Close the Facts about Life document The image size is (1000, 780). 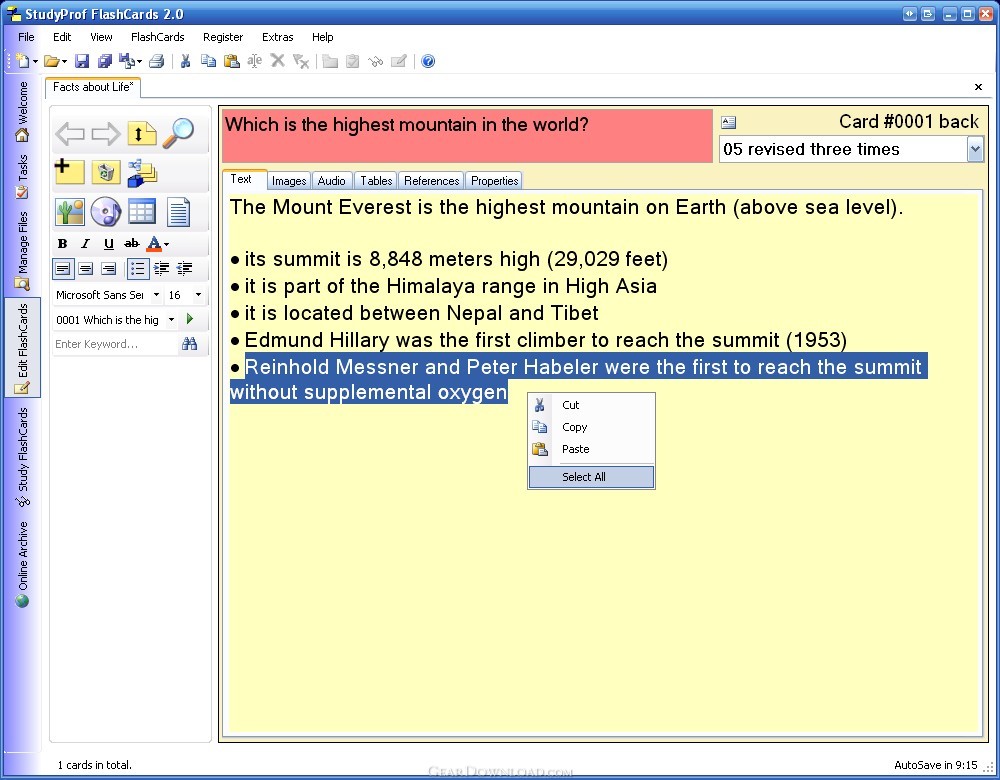(x=978, y=87)
